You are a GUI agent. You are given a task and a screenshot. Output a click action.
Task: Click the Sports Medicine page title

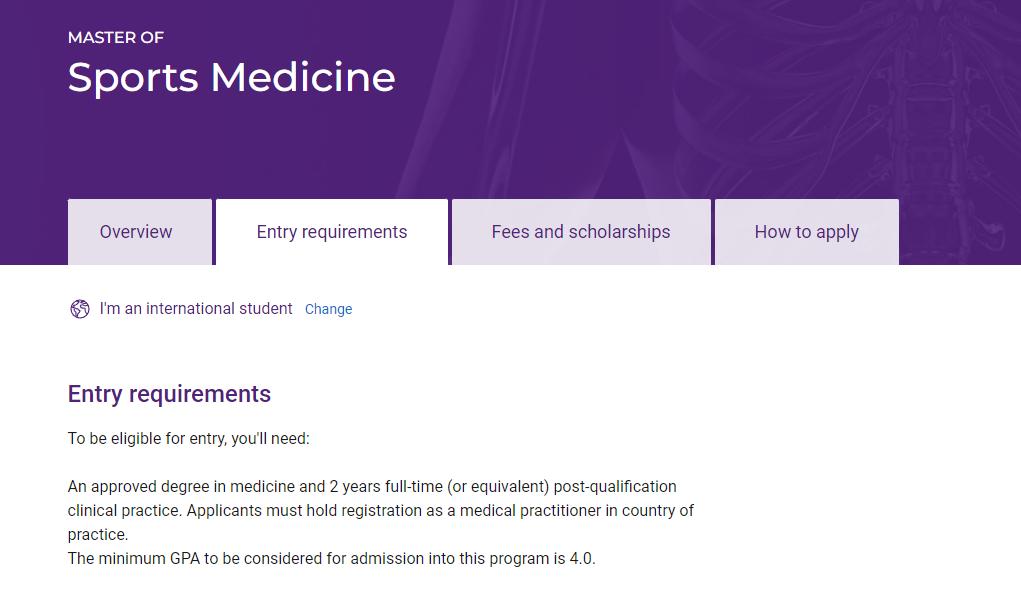(231, 77)
